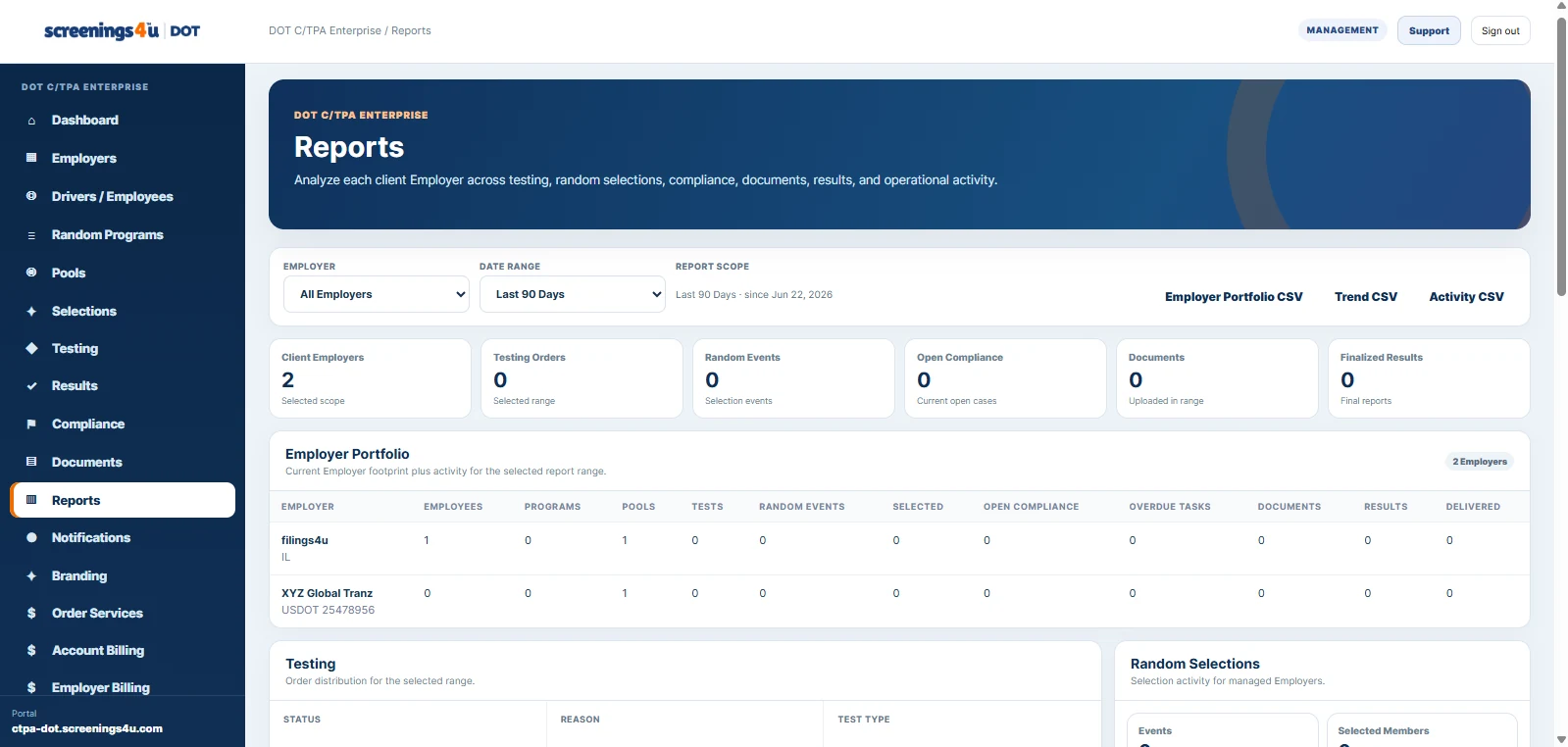Click the ctpa-dot.screenings4u.com portal link
The width and height of the screenshot is (1568, 747).
pos(87,728)
